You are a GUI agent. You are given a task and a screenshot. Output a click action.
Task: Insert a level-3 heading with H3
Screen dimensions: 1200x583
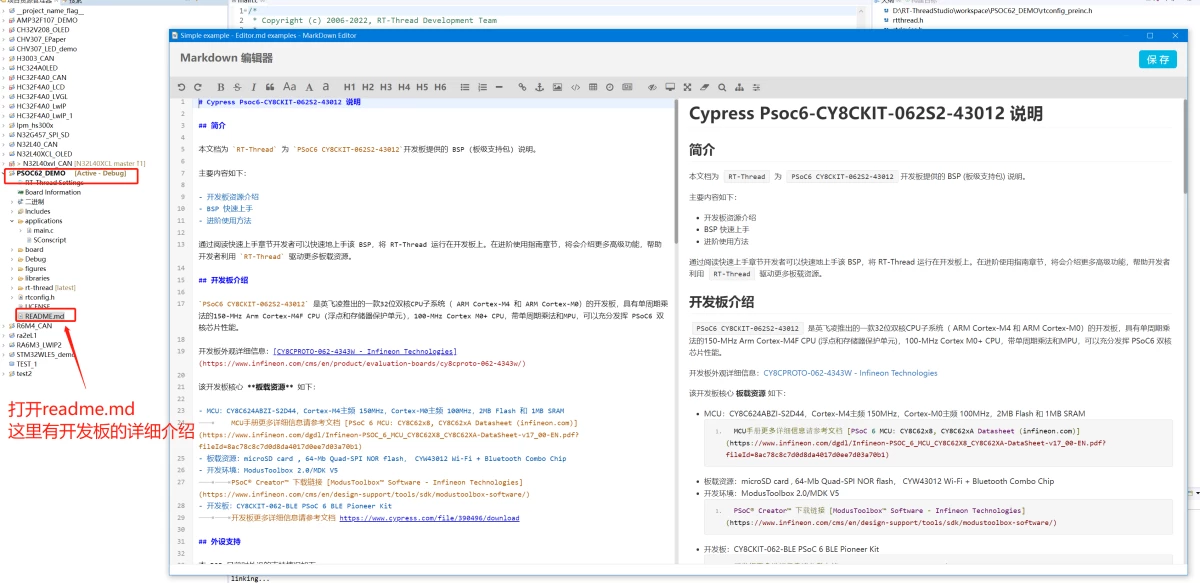386,87
